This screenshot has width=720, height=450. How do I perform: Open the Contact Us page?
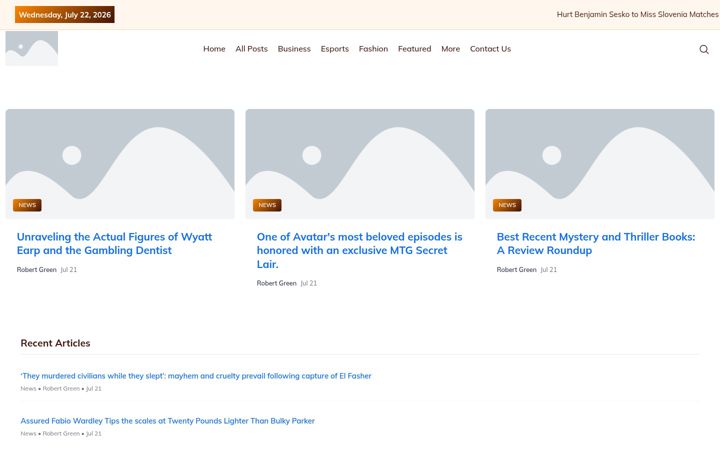click(490, 49)
